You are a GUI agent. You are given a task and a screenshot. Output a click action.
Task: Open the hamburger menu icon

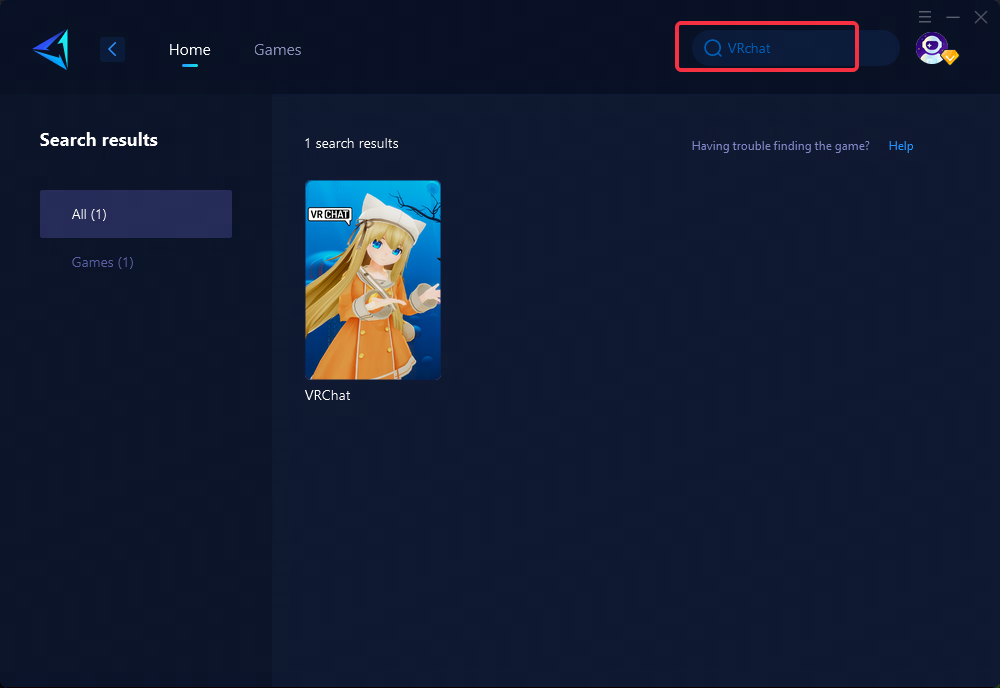coord(925,17)
